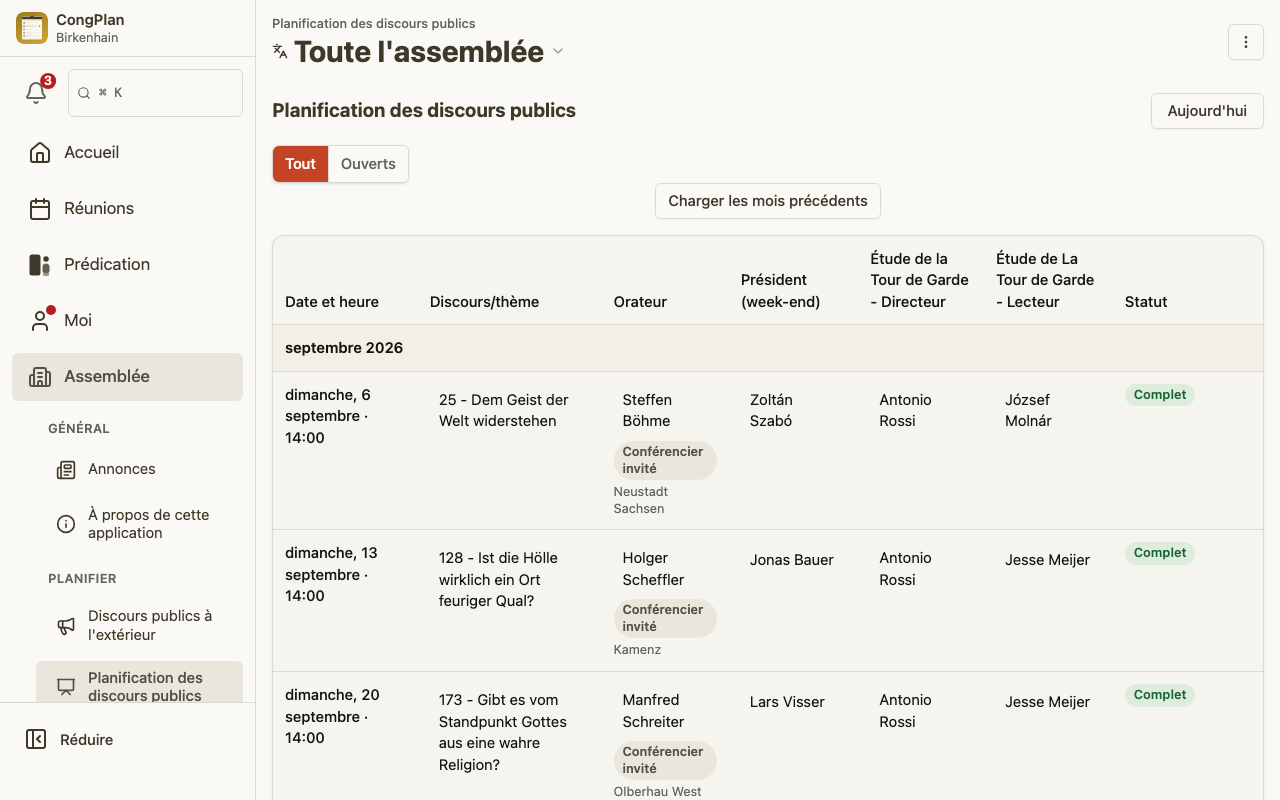Click the Moi person icon

(40, 320)
